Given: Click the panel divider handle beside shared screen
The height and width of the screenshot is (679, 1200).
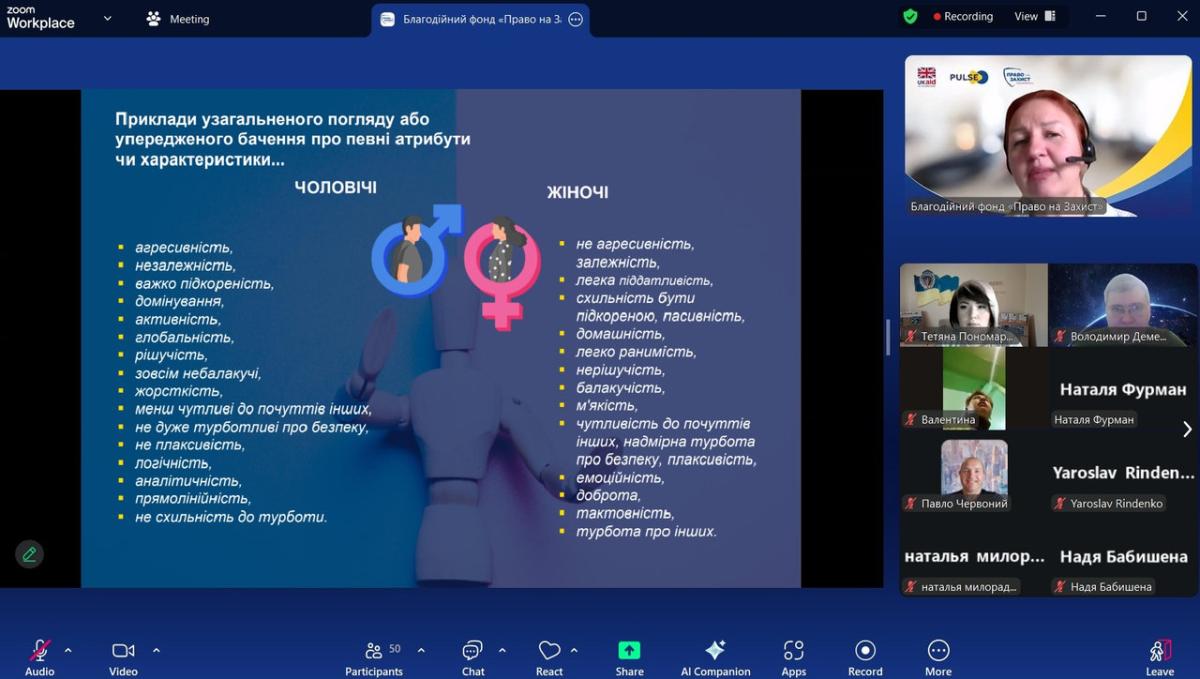Looking at the screenshot, I should (888, 338).
